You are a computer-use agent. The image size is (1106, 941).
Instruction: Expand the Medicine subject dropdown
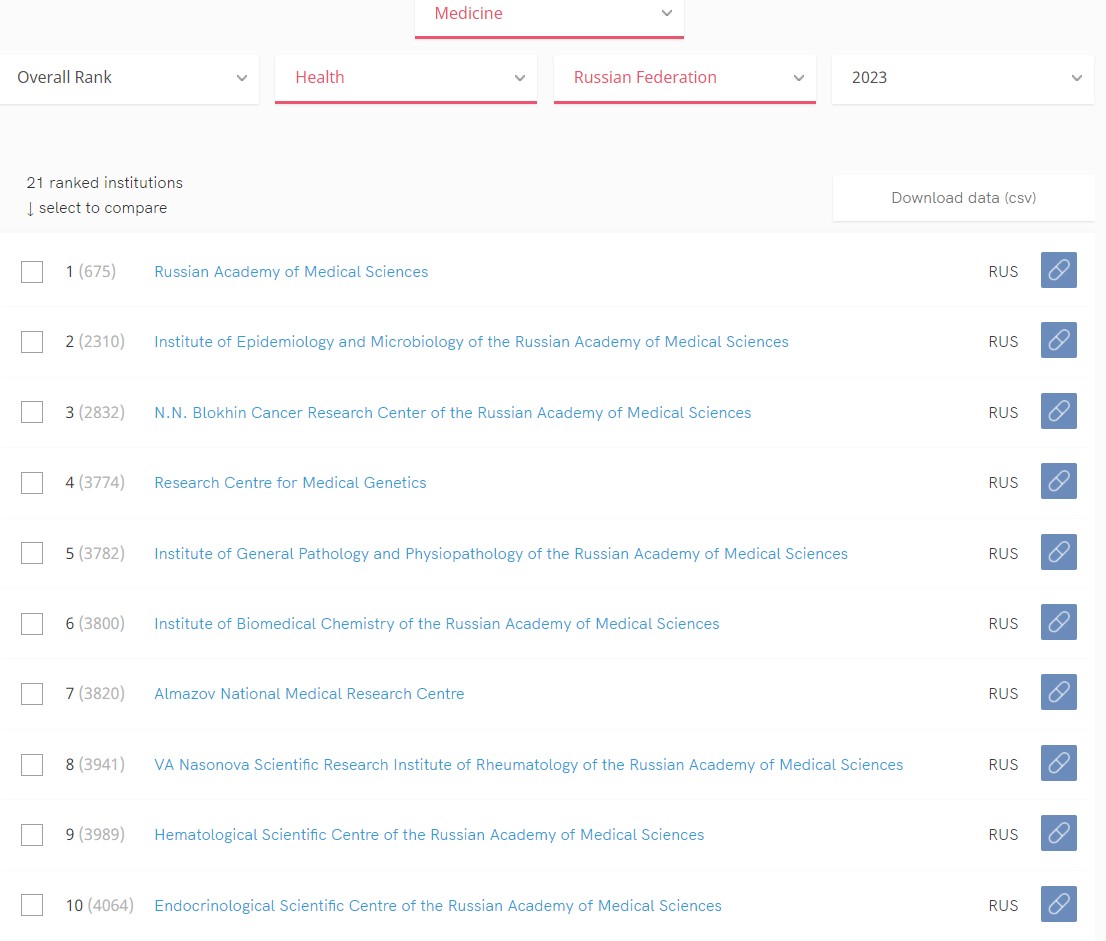pos(549,15)
